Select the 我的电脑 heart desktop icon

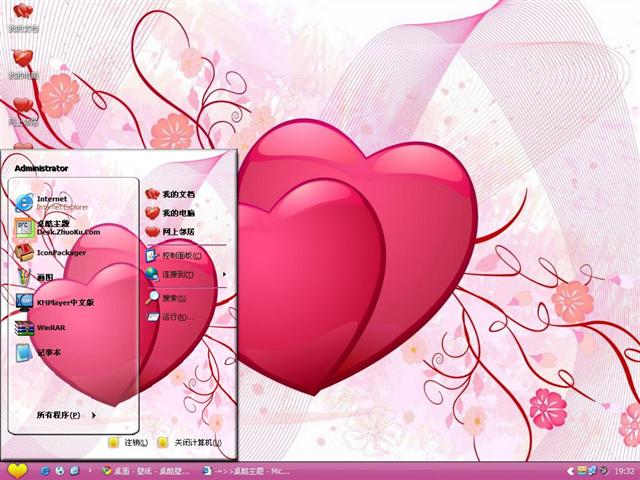tap(23, 64)
